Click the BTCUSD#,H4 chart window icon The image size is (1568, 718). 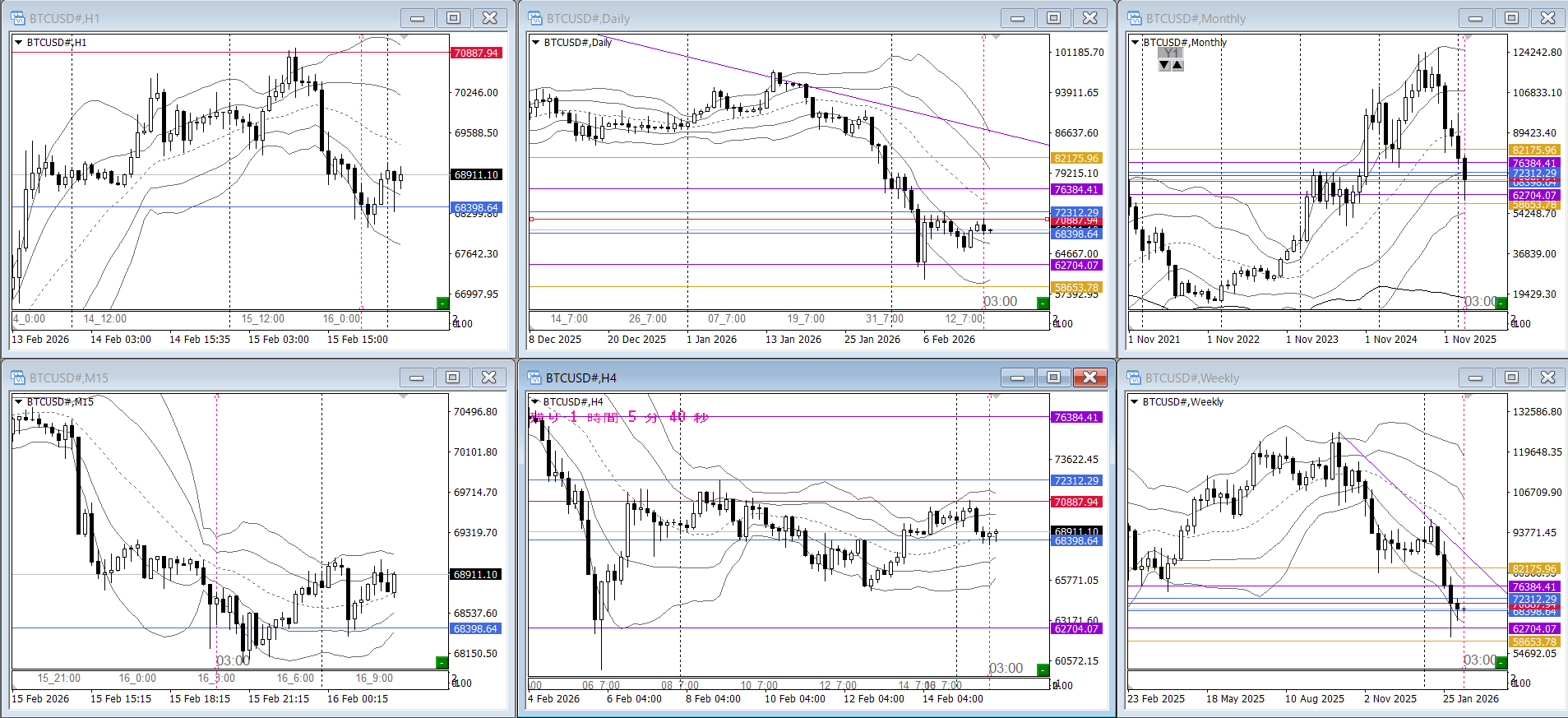click(x=534, y=378)
